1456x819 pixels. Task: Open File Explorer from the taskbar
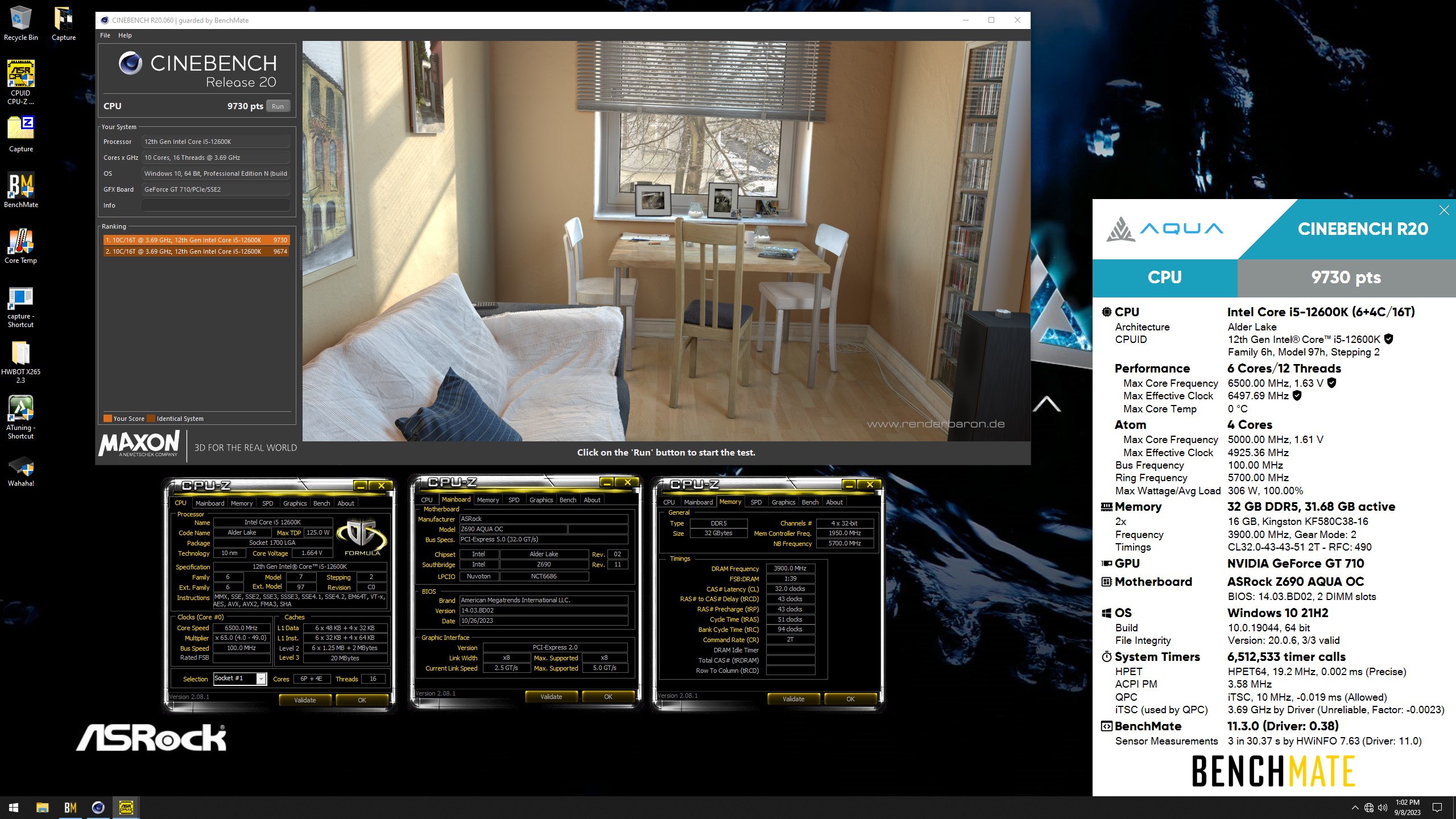pyautogui.click(x=42, y=807)
